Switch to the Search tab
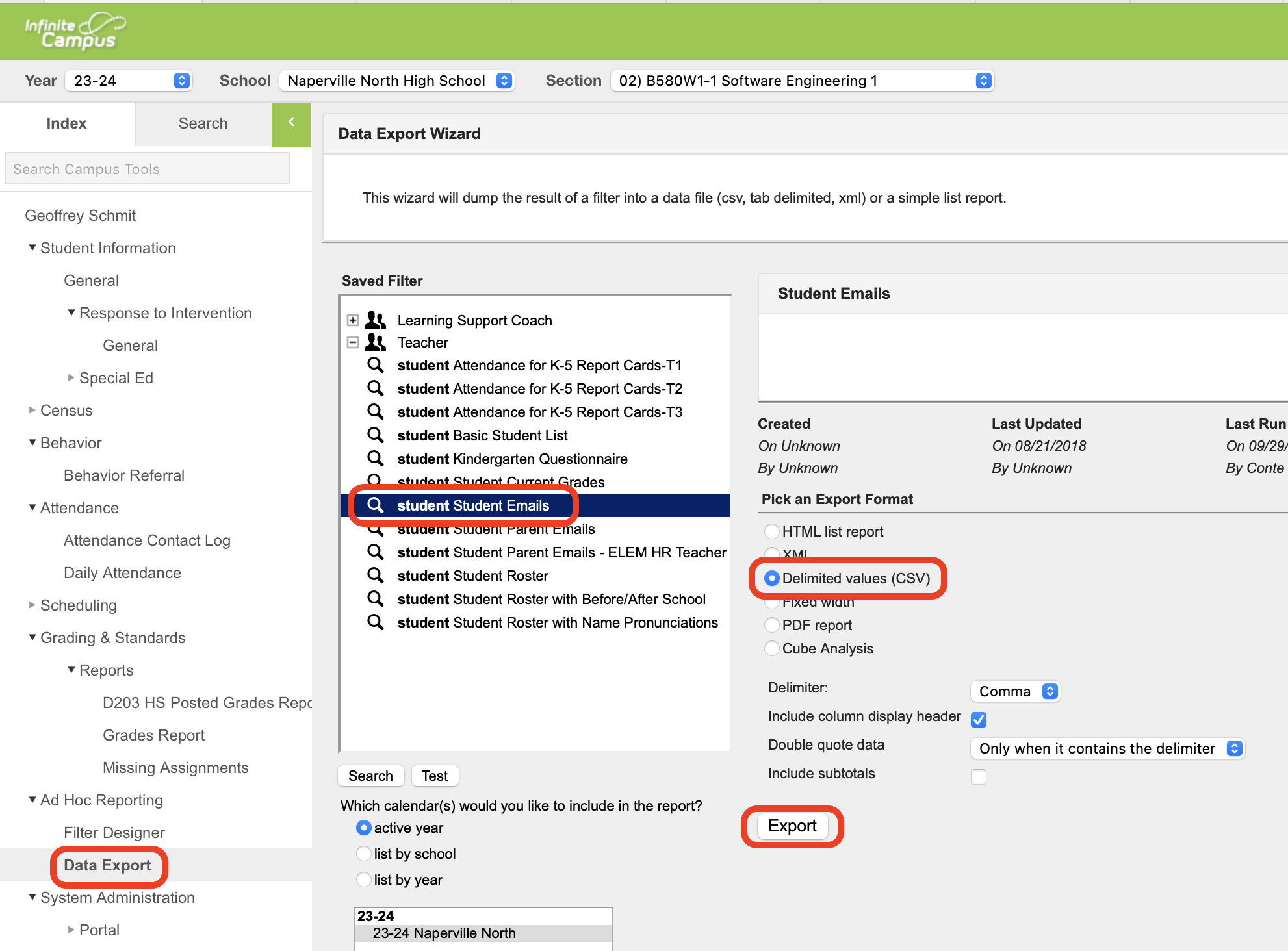This screenshot has height=951, width=1288. 203,123
